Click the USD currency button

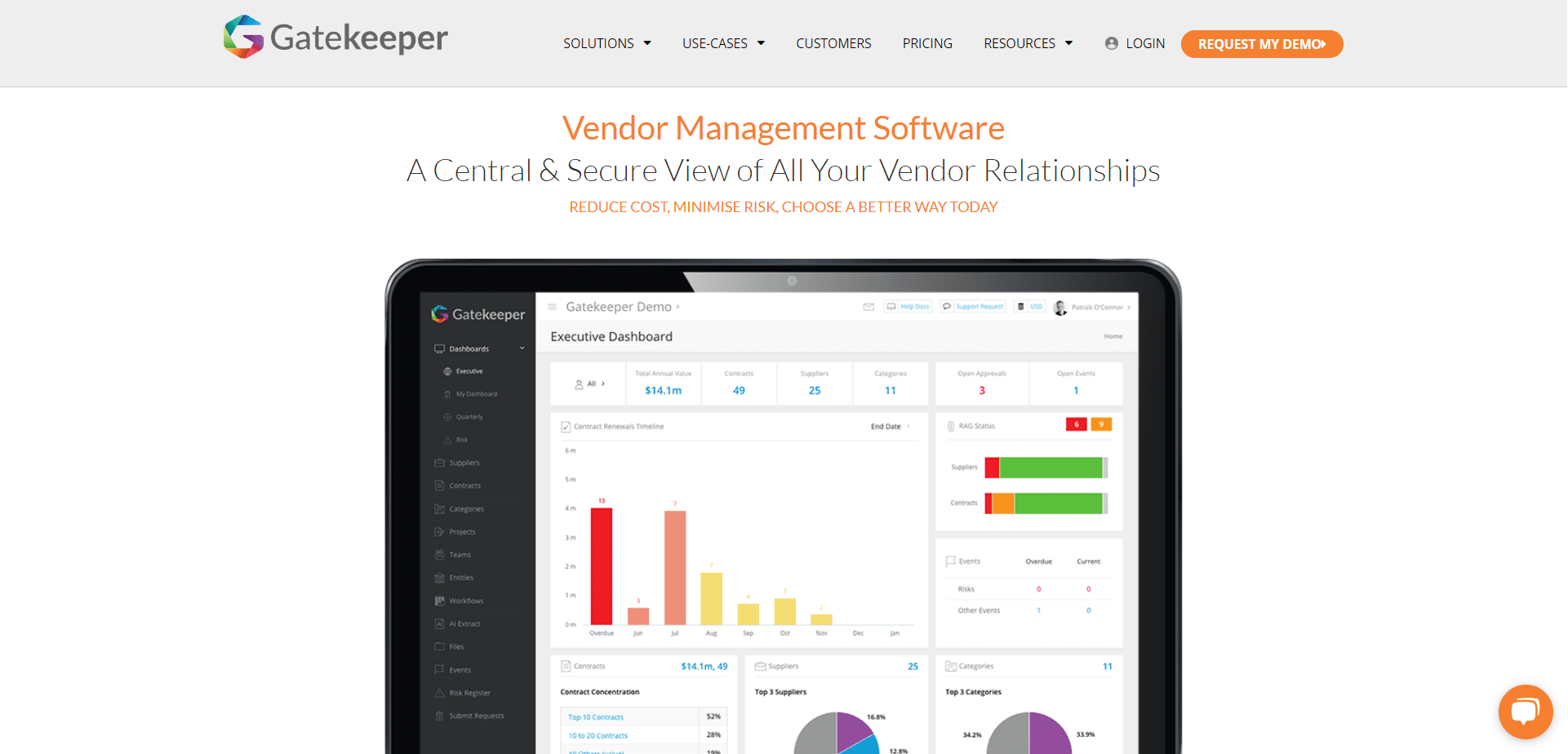[1030, 307]
